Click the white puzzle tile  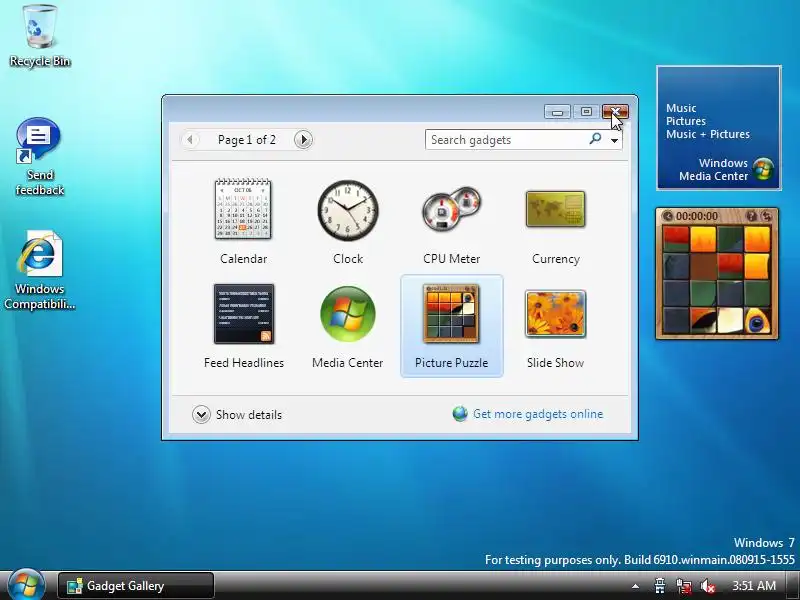[730, 320]
